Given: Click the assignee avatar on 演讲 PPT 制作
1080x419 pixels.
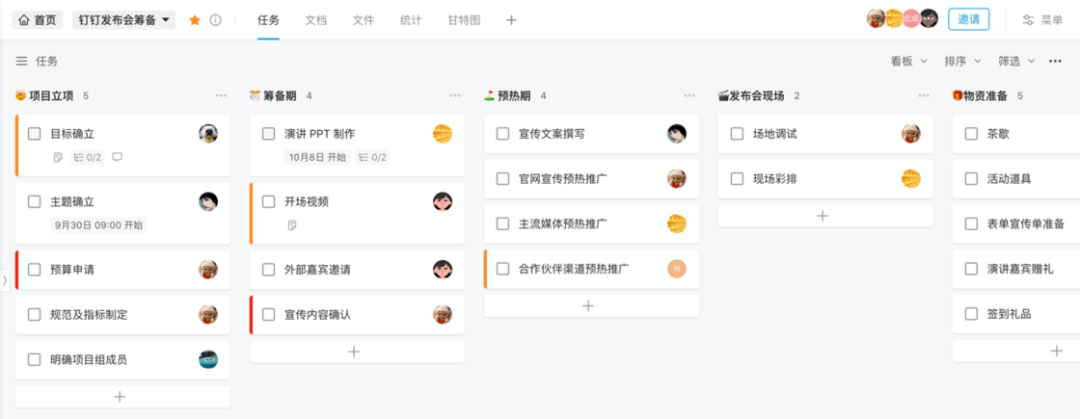Looking at the screenshot, I should (442, 134).
